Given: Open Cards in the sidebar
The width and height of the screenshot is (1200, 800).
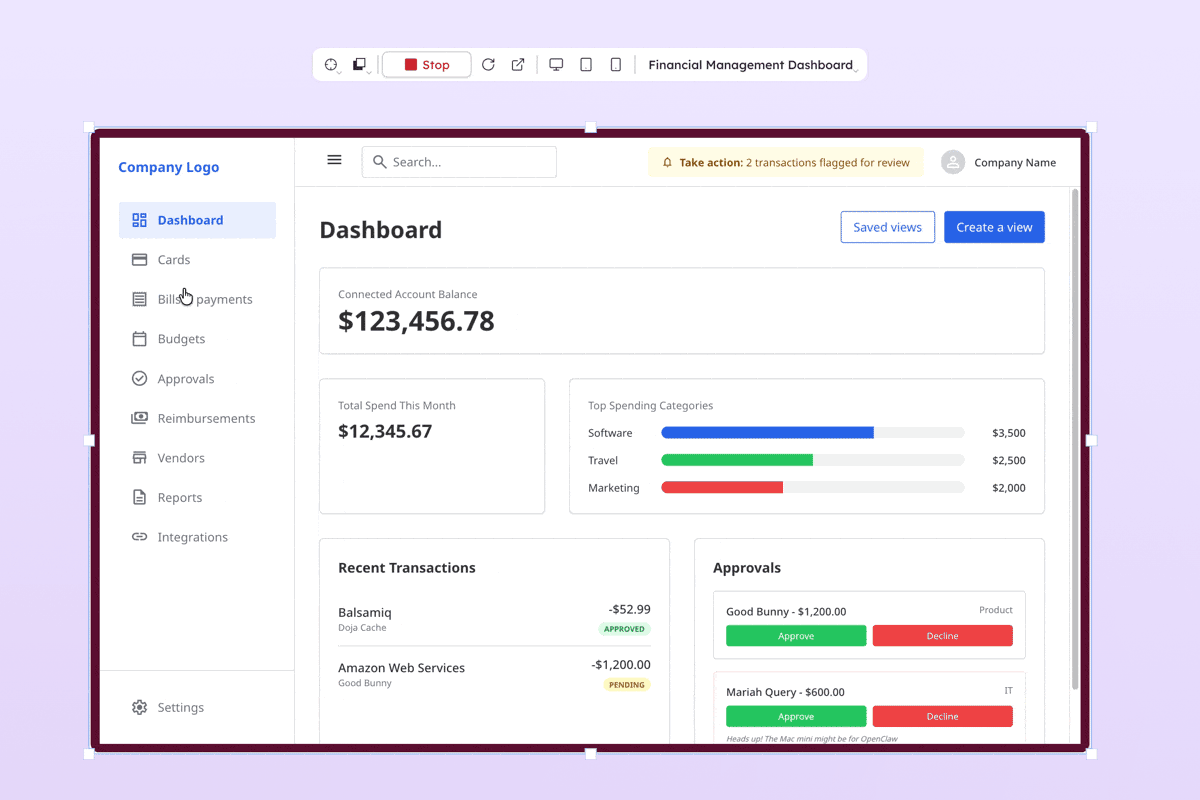Looking at the screenshot, I should (x=173, y=260).
